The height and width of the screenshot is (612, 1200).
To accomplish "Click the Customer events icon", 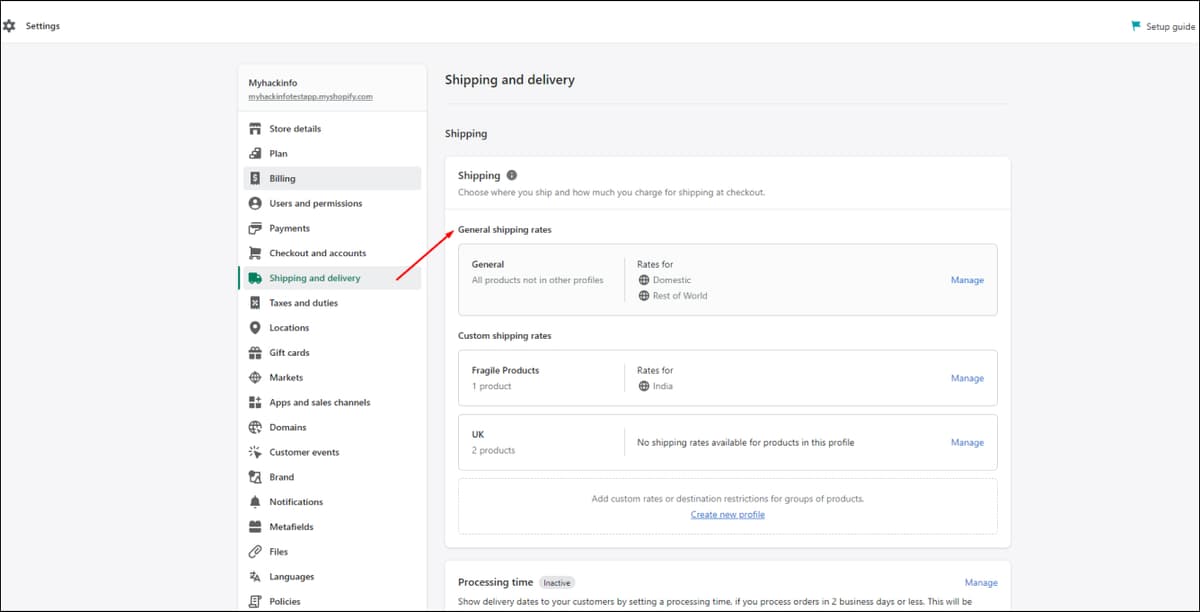I will coord(255,453).
